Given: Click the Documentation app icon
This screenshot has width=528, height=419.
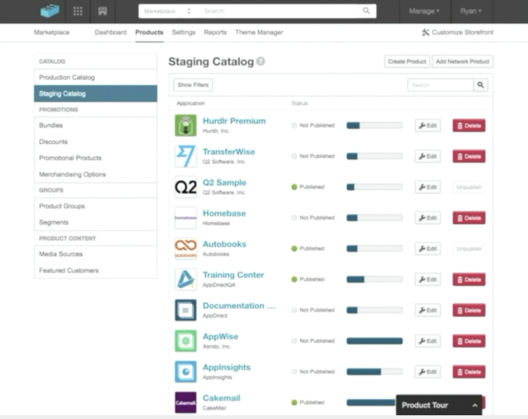Looking at the screenshot, I should 186,310.
